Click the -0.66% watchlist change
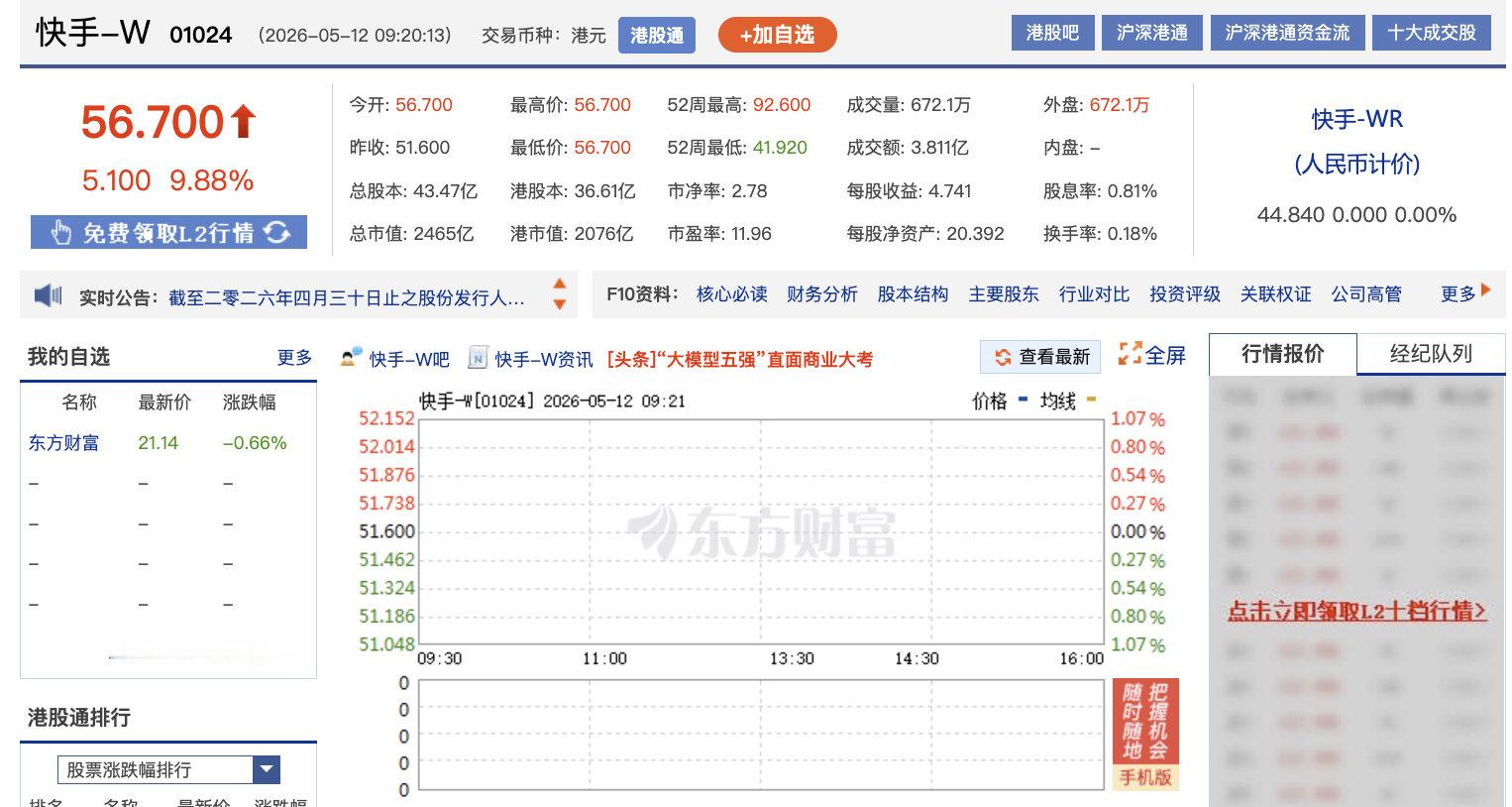1512x807 pixels. (255, 443)
